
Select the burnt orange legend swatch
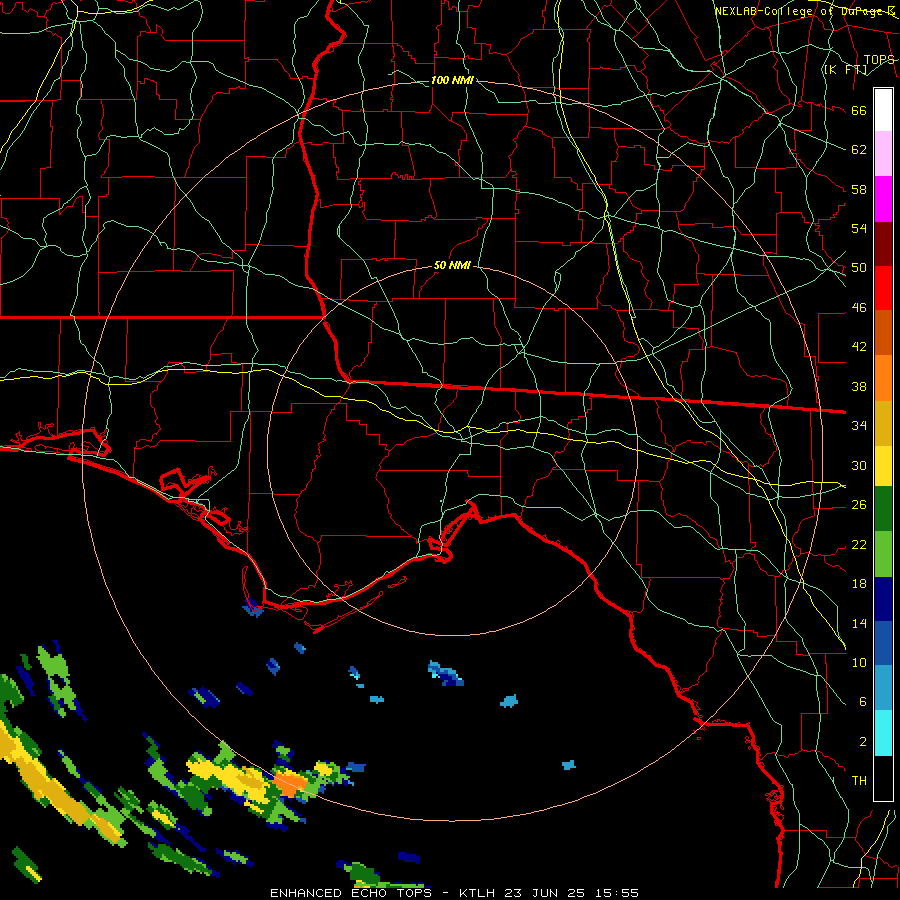[x=883, y=332]
